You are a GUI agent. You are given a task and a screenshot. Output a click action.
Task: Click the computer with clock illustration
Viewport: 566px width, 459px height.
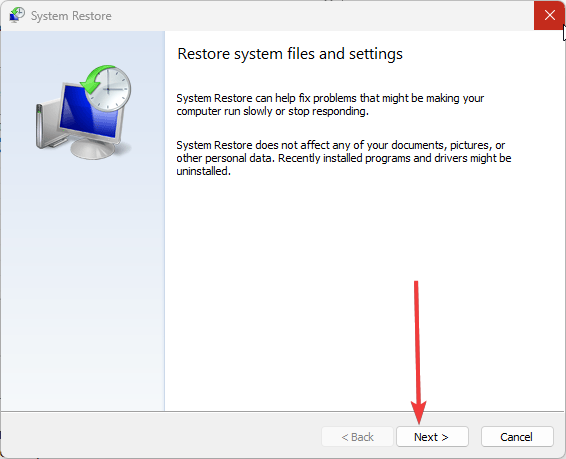click(83, 112)
